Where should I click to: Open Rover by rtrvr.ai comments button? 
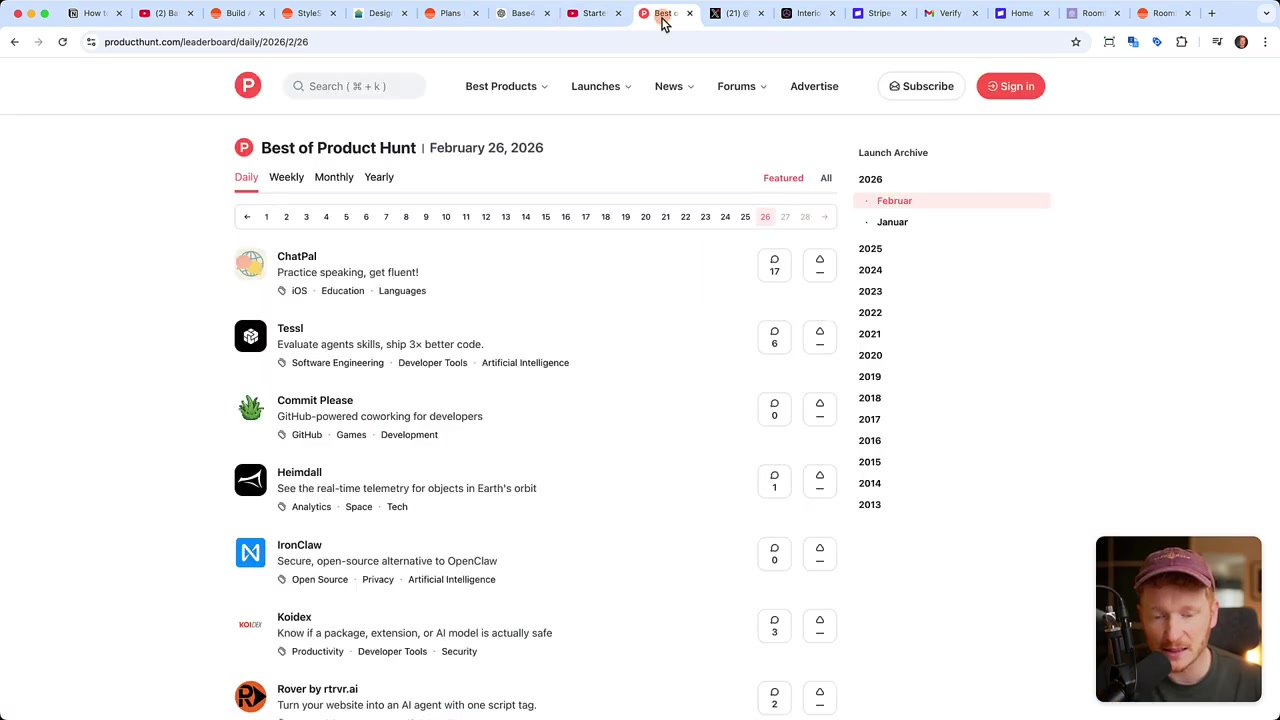774,698
